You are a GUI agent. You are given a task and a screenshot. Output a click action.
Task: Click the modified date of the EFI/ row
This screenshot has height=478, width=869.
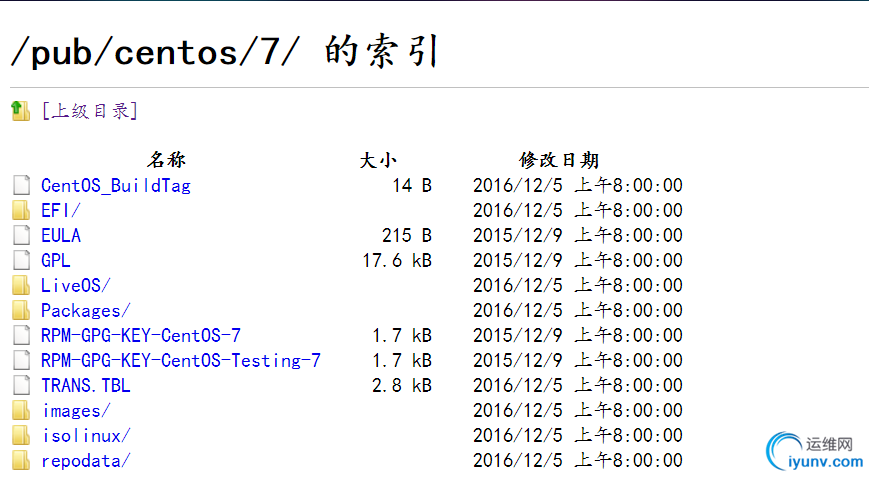click(577, 211)
